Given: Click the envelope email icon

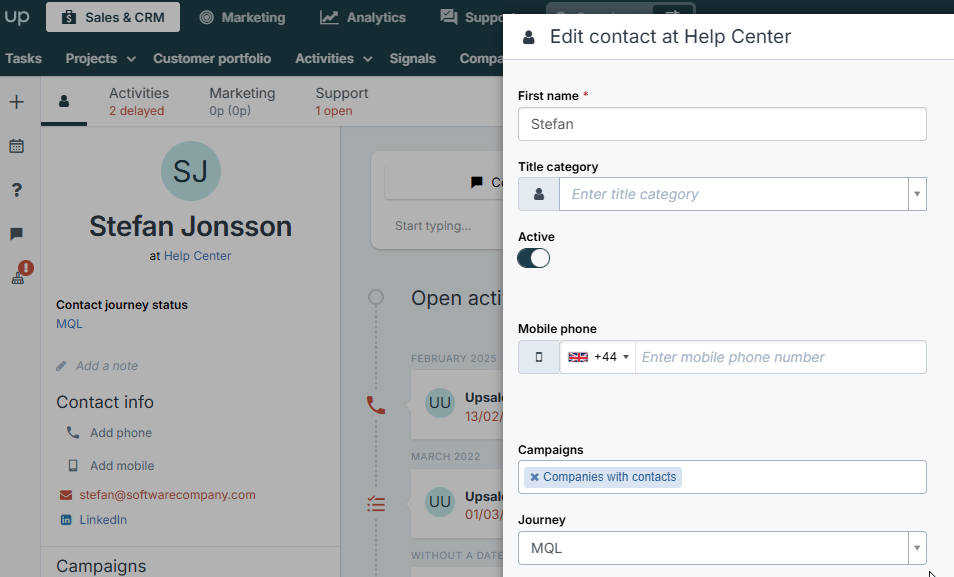Looking at the screenshot, I should pos(66,495).
